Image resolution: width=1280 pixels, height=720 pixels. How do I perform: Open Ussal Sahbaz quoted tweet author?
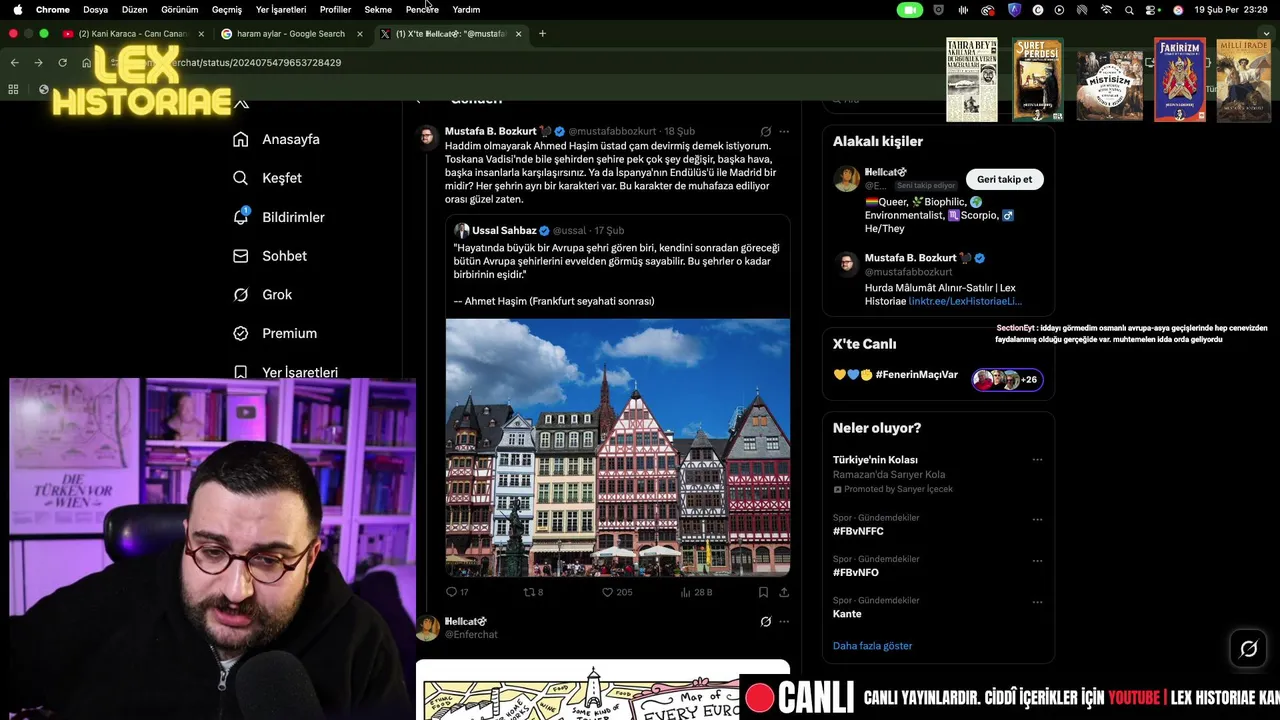point(504,230)
